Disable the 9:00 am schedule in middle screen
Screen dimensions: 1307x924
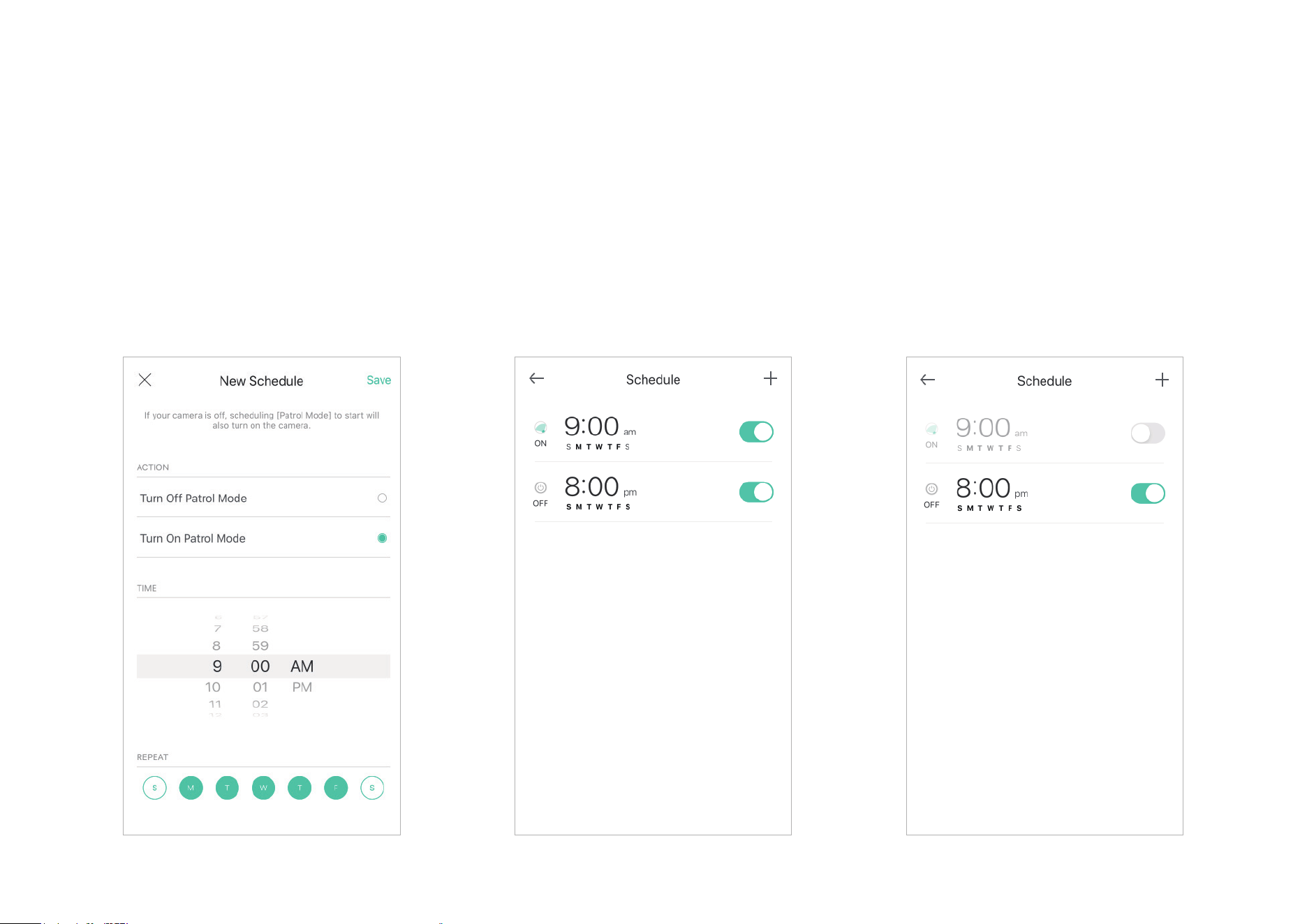tap(756, 432)
